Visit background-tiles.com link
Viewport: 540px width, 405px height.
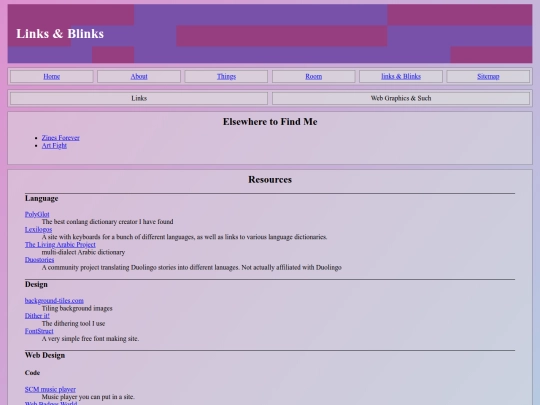coord(54,301)
